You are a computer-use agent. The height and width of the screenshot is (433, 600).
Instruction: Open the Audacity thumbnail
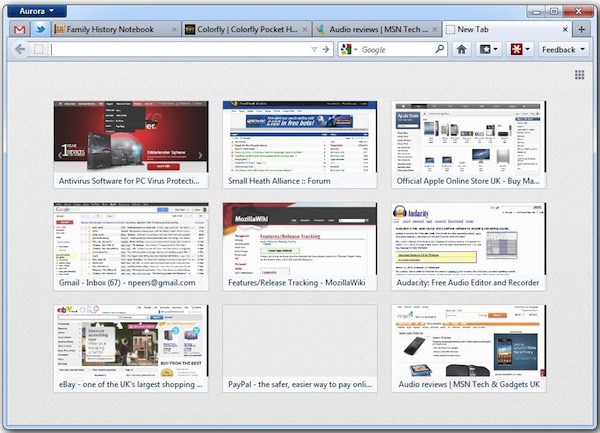tap(468, 239)
